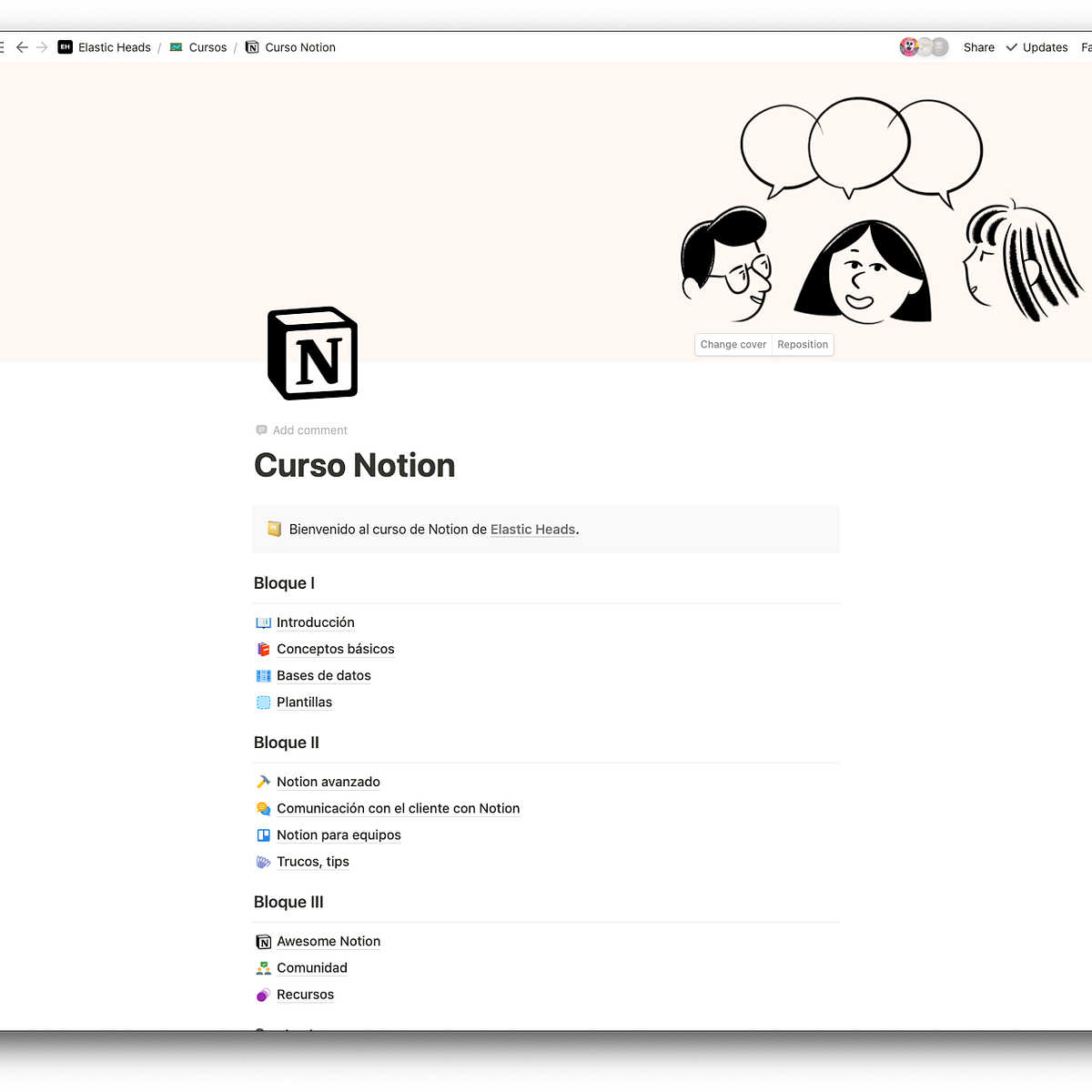Click the books icon beside Conceptos básicos

[x=263, y=649]
